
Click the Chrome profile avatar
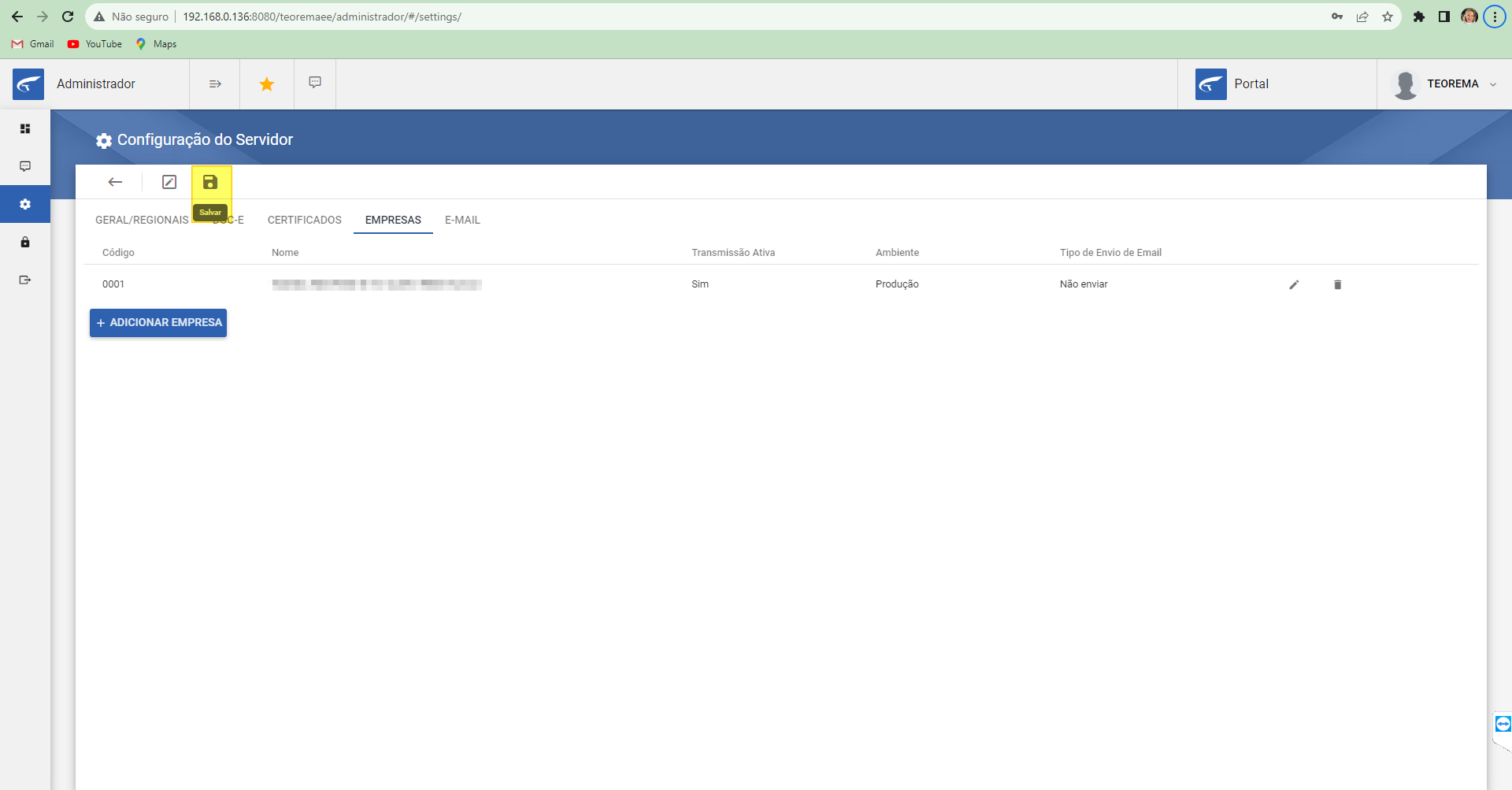click(x=1469, y=17)
